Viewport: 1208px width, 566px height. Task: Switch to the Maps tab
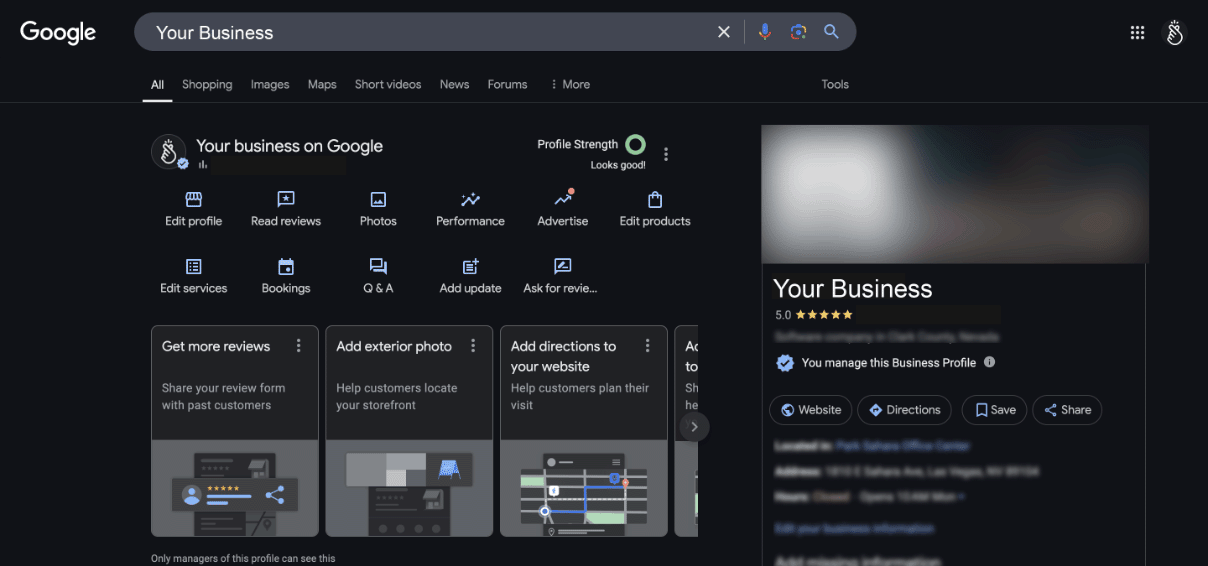pos(322,84)
